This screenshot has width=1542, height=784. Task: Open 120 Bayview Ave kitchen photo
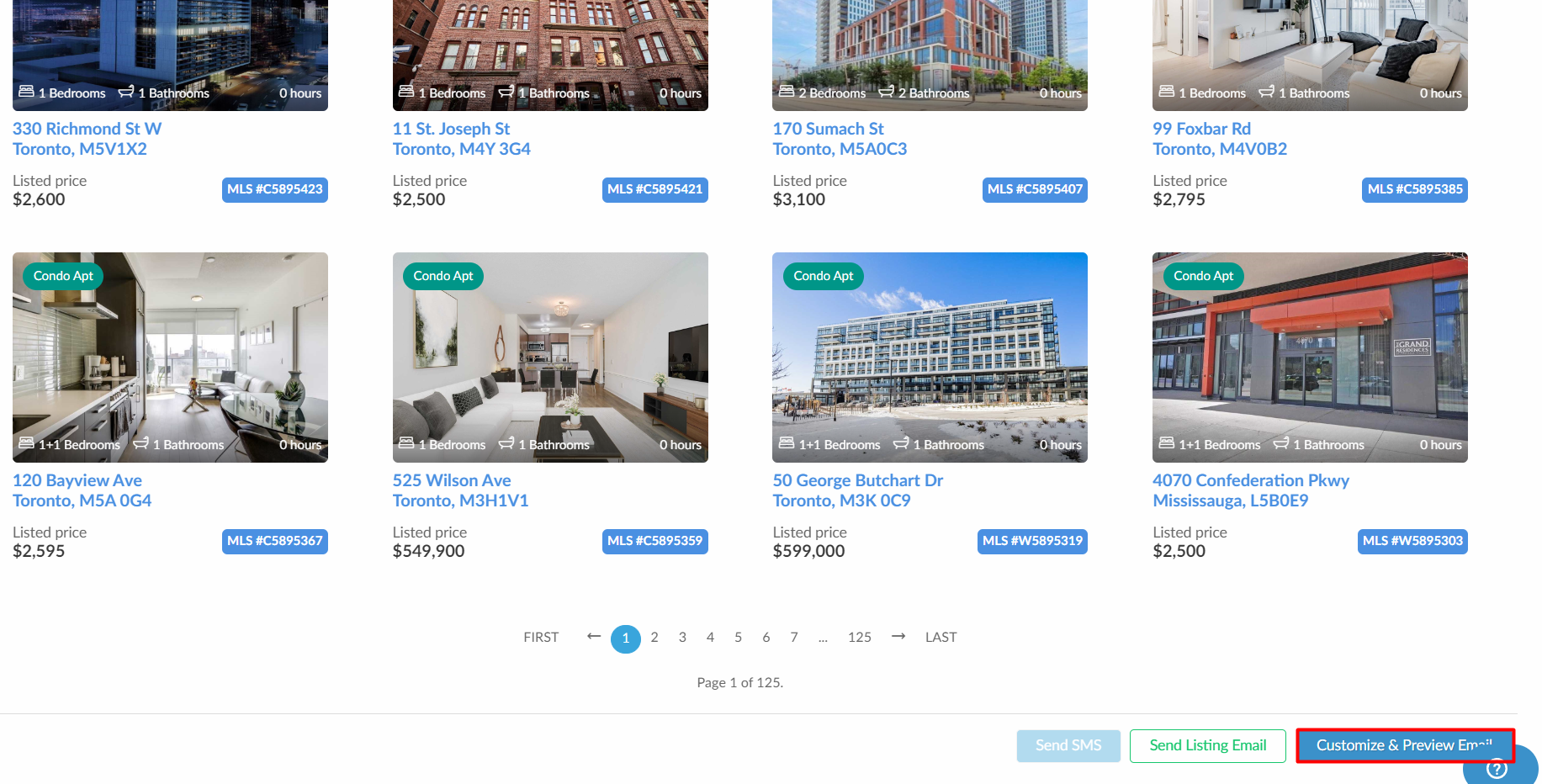point(170,358)
